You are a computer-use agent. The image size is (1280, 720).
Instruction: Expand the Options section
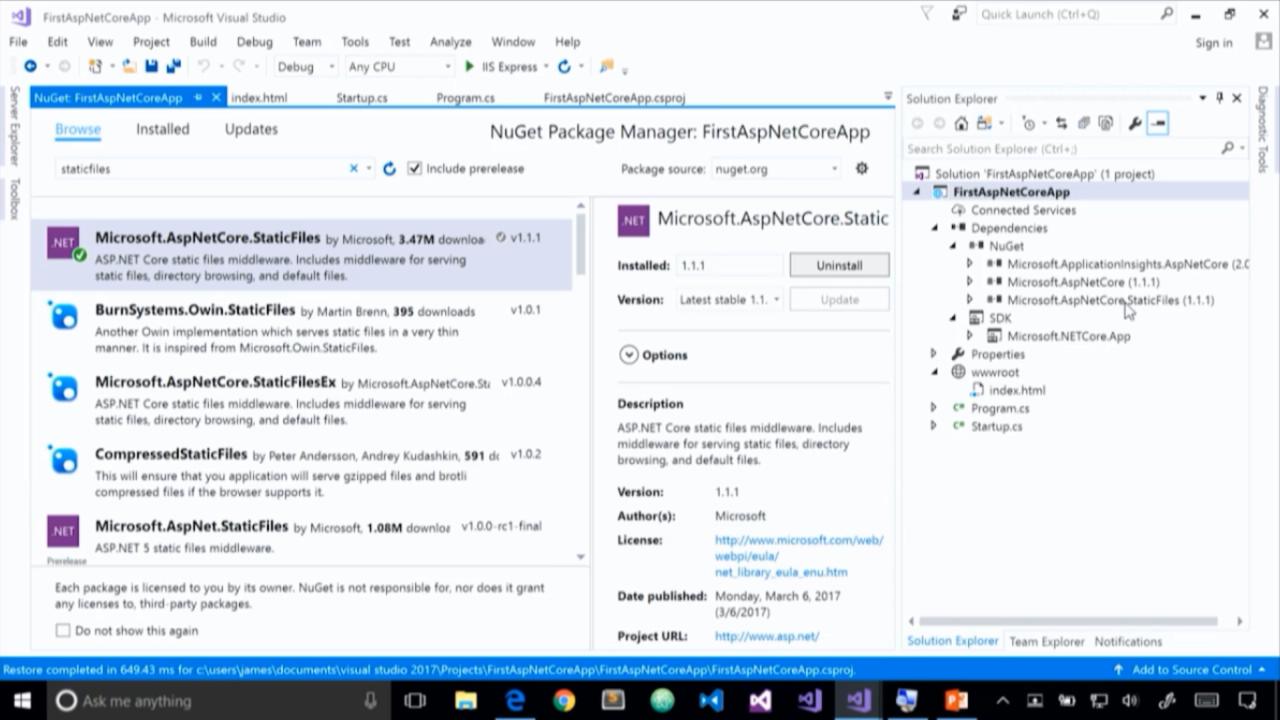click(628, 355)
